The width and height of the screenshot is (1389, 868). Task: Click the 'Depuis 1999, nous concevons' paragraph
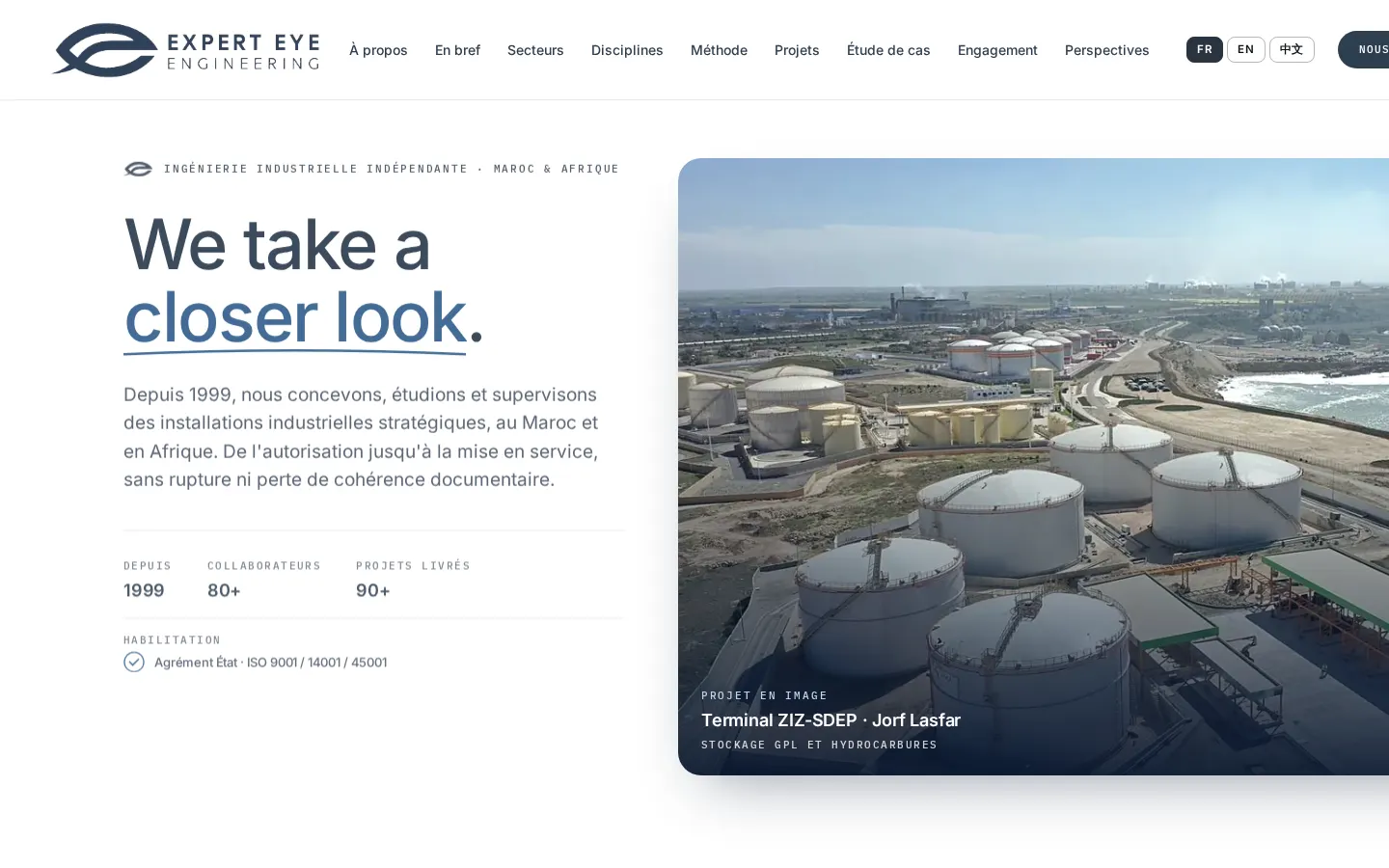tap(362, 437)
